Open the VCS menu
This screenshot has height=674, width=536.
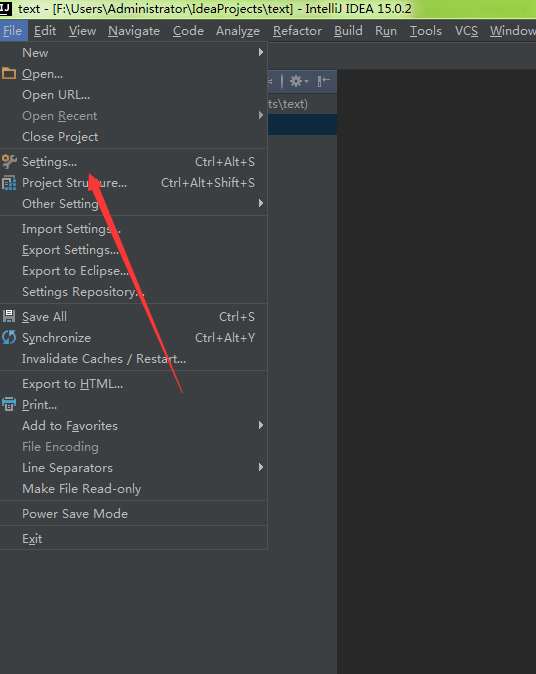point(466,31)
